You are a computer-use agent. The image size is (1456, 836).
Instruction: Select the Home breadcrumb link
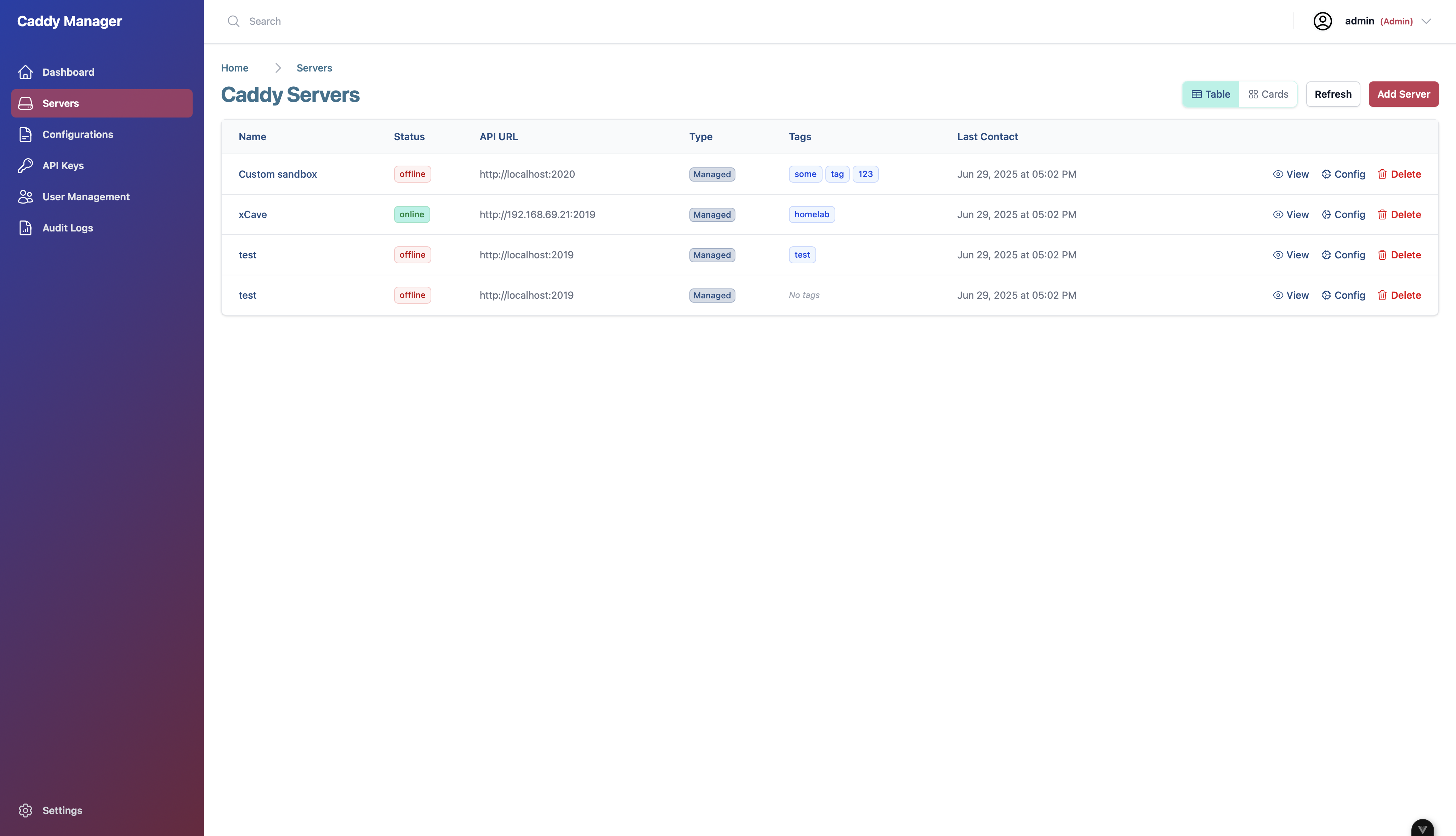(x=234, y=68)
